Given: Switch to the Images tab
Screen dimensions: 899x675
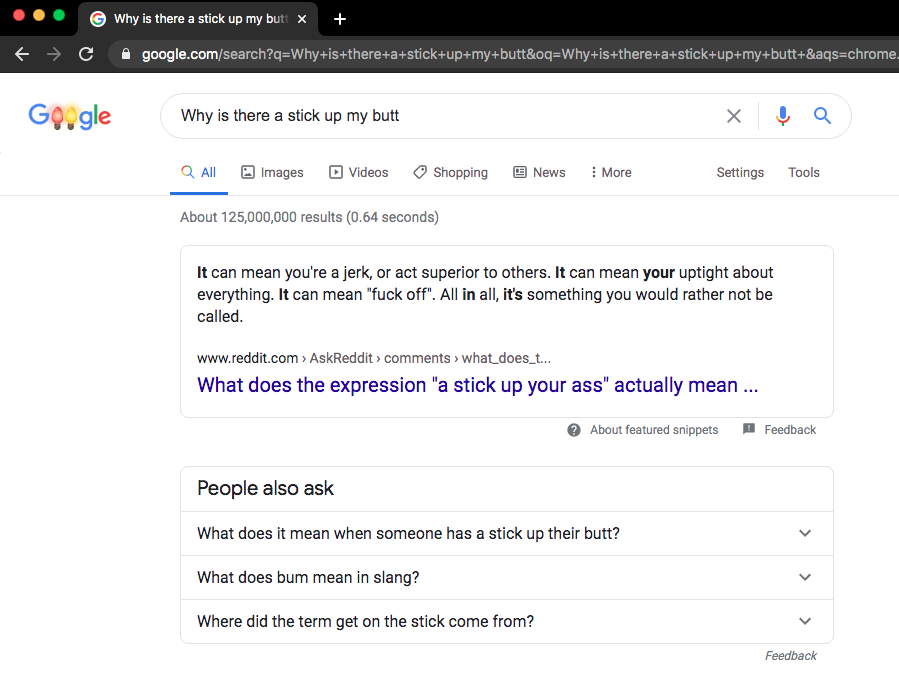Looking at the screenshot, I should [x=272, y=173].
